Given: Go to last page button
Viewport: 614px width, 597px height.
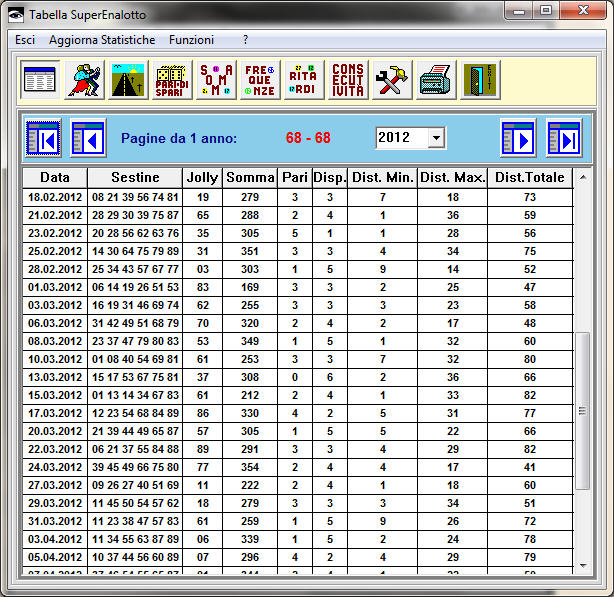Looking at the screenshot, I should tap(564, 138).
